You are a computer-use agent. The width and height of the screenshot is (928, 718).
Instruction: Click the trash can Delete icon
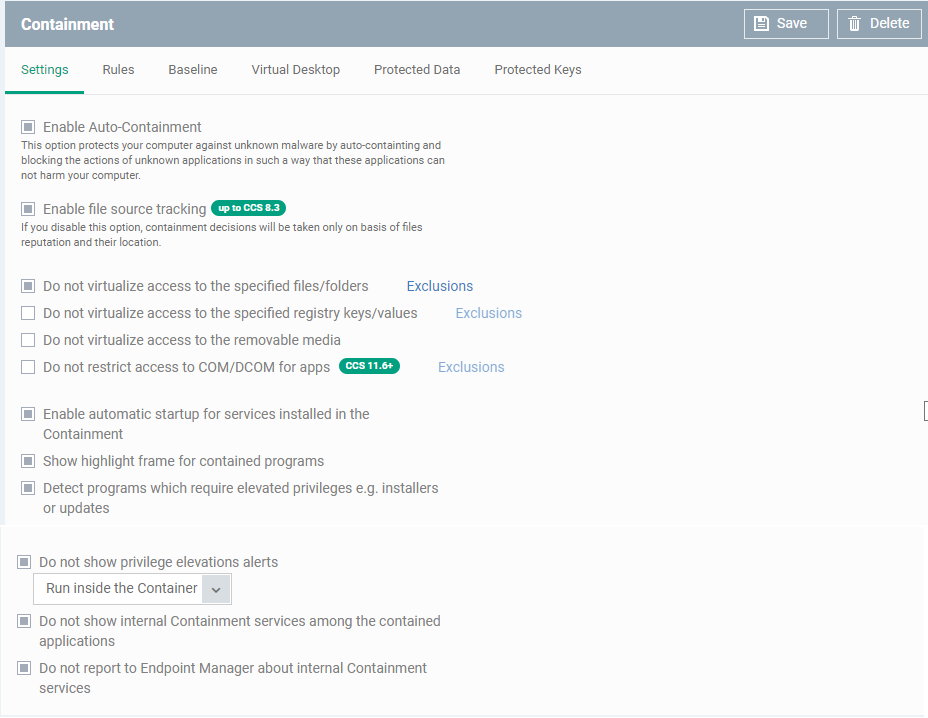coord(854,24)
